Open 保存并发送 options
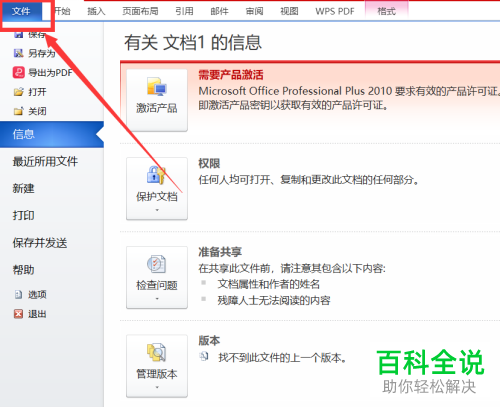This screenshot has width=500, height=407. click(x=40, y=243)
